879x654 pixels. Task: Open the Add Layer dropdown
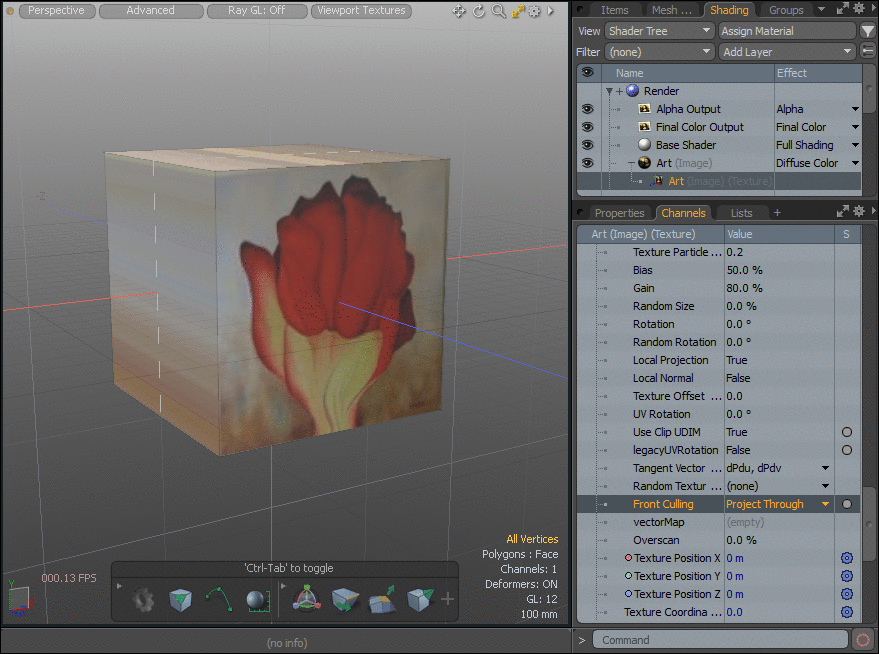(x=786, y=51)
